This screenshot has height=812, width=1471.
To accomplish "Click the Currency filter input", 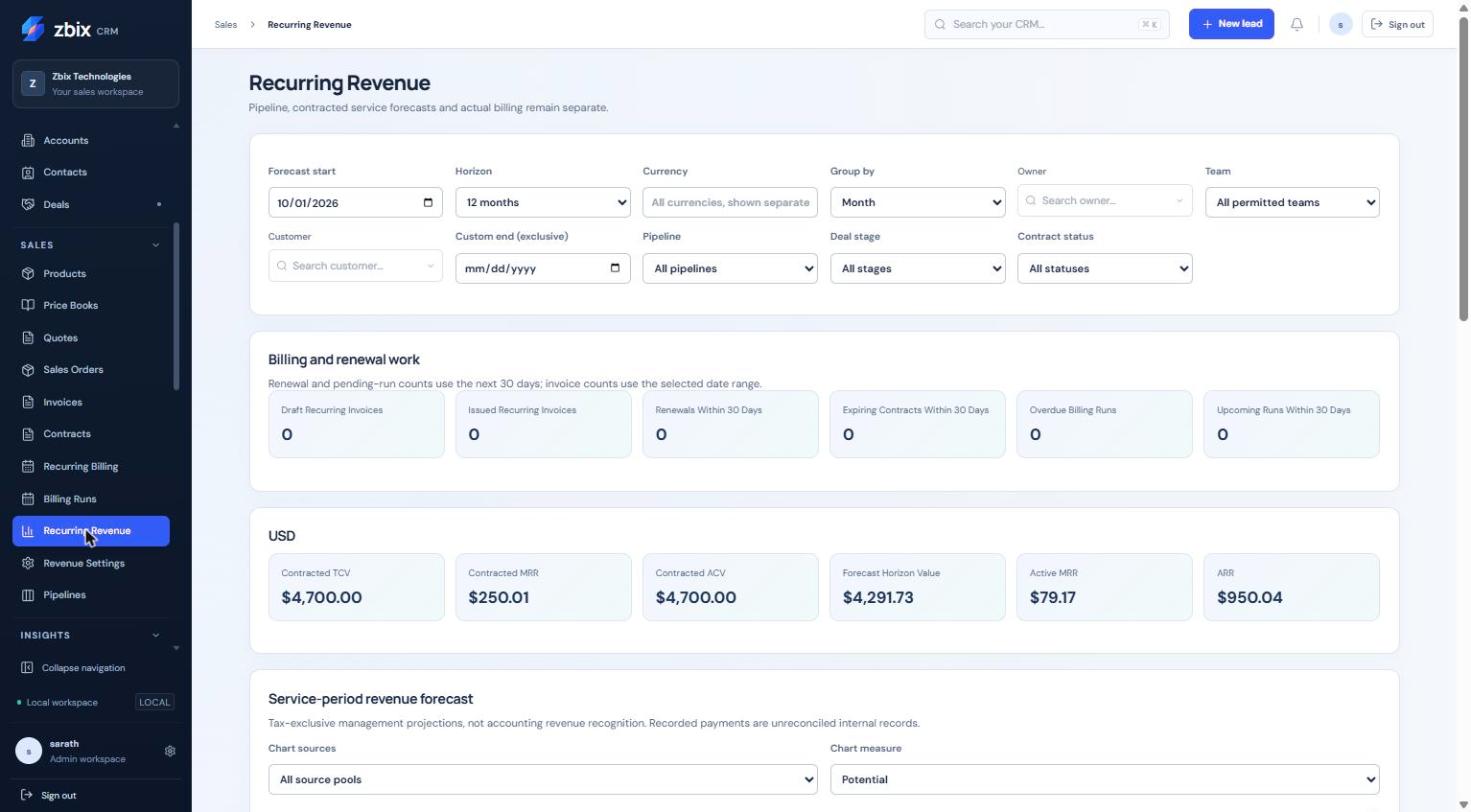I will click(730, 202).
